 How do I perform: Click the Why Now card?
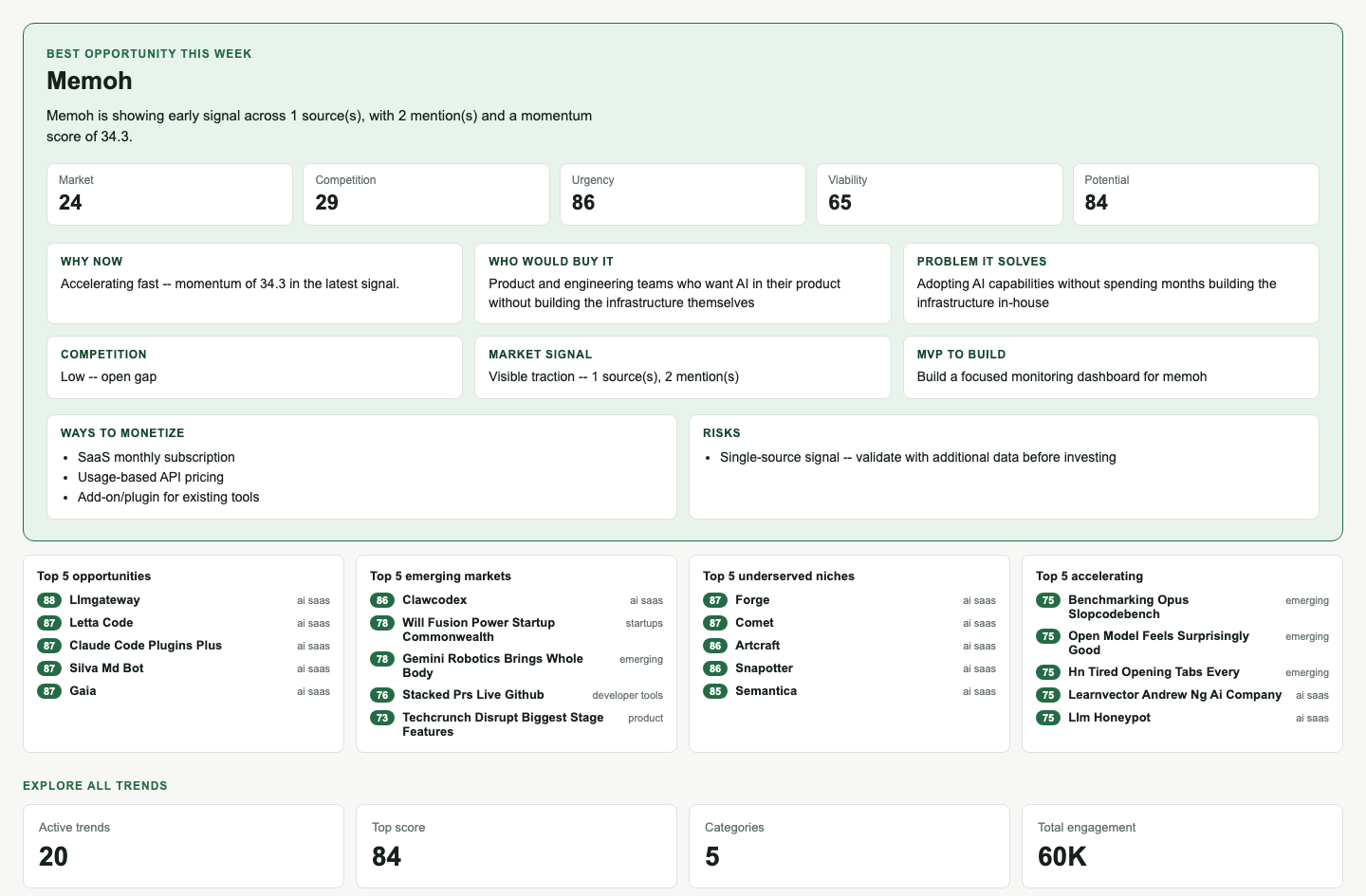[255, 283]
